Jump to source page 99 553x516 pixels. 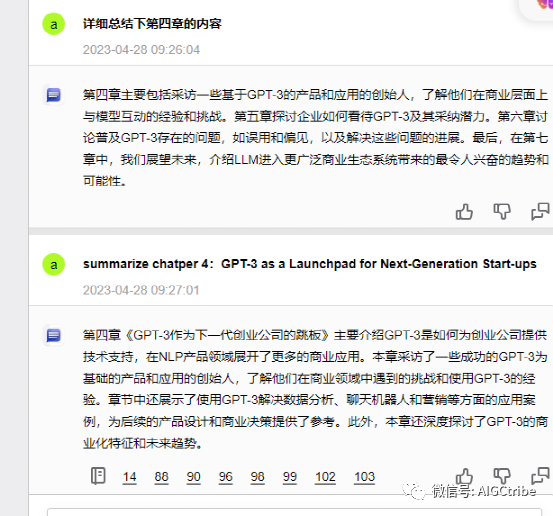click(290, 477)
